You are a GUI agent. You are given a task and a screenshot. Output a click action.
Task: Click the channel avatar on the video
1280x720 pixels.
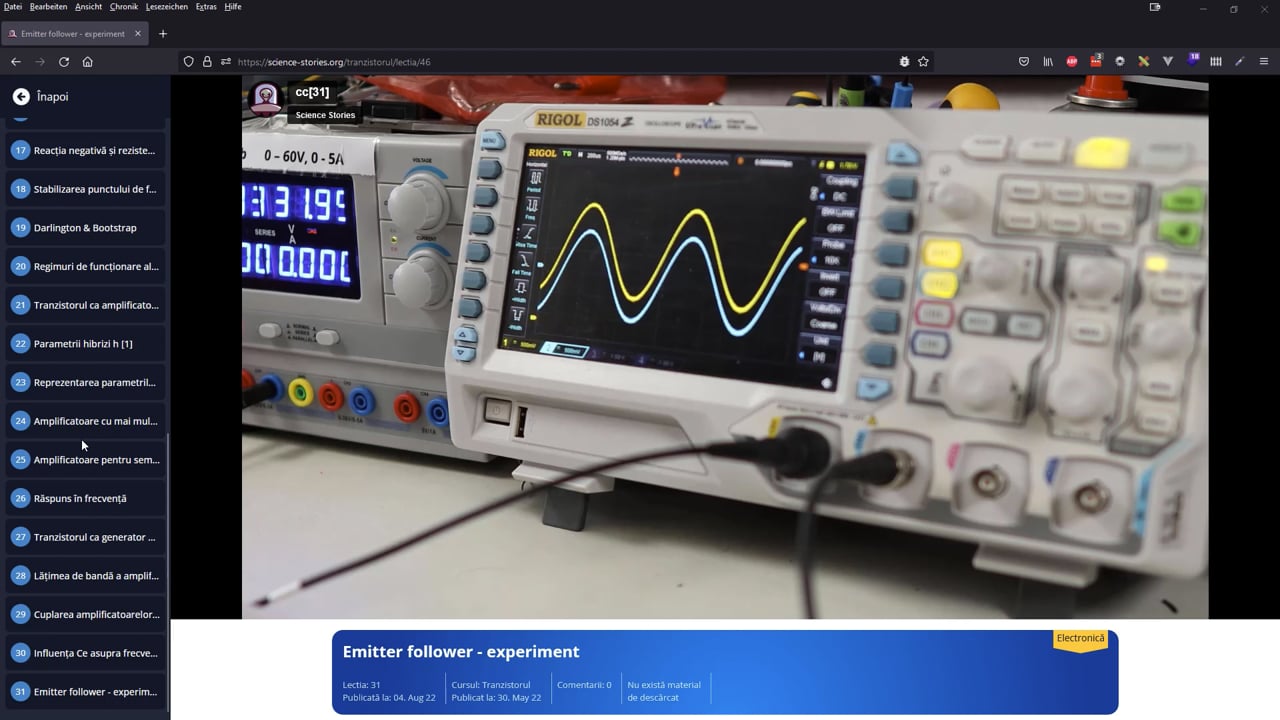click(266, 97)
